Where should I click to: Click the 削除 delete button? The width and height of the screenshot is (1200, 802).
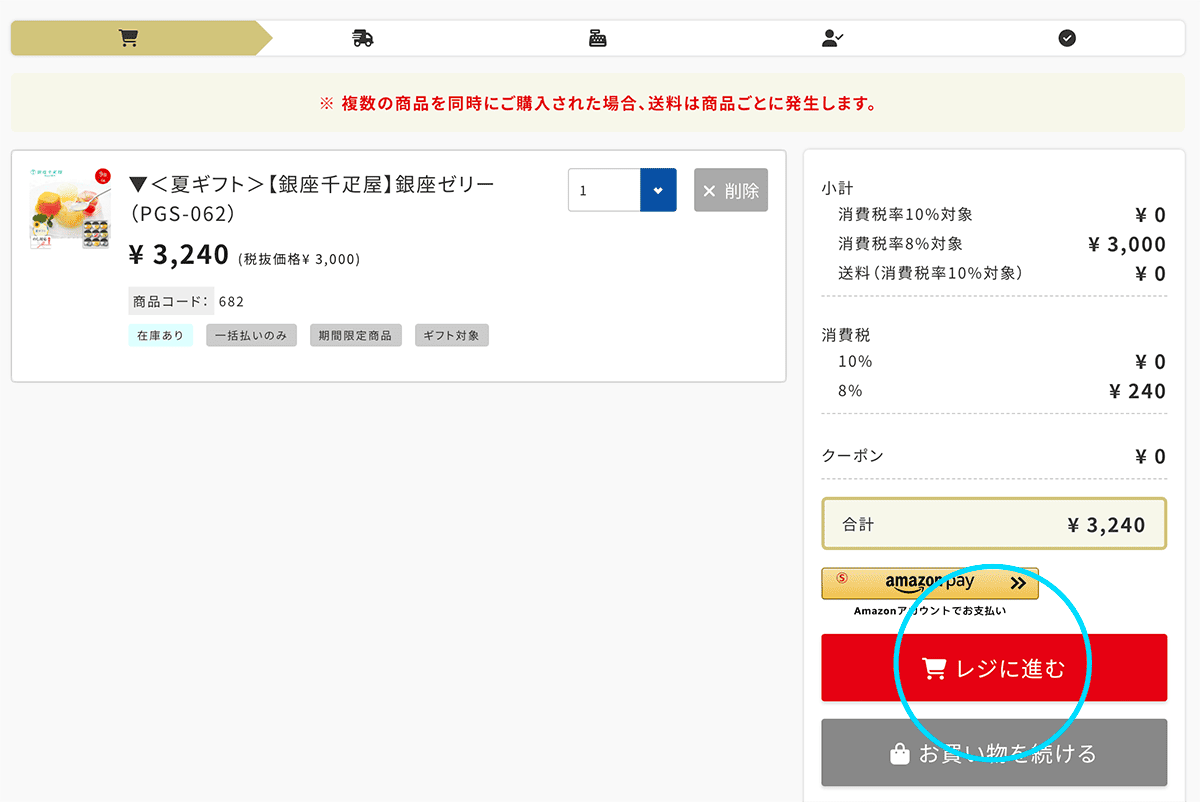(731, 190)
